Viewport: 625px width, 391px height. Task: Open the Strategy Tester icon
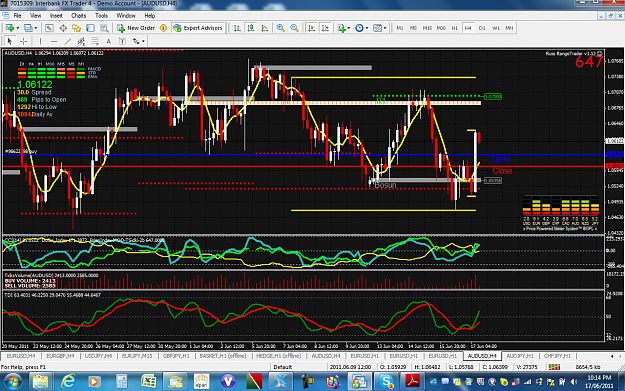(x=104, y=28)
